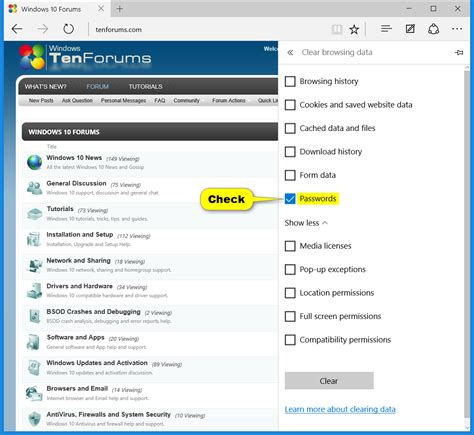The width and height of the screenshot is (474, 435).
Task: Pin the Clear browsing data pane
Action: click(459, 52)
